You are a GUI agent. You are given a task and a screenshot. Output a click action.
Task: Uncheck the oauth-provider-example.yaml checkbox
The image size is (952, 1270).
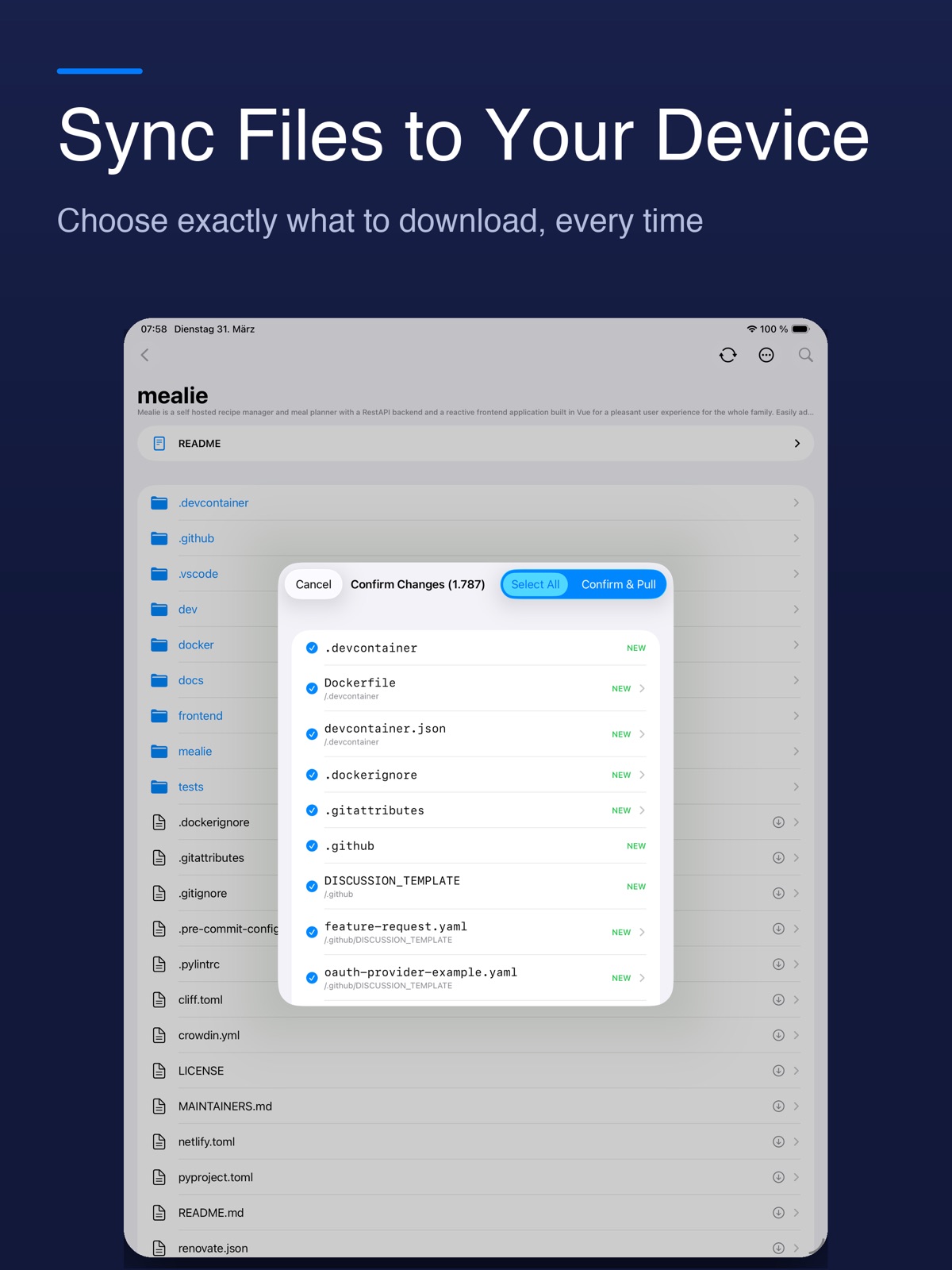point(312,978)
